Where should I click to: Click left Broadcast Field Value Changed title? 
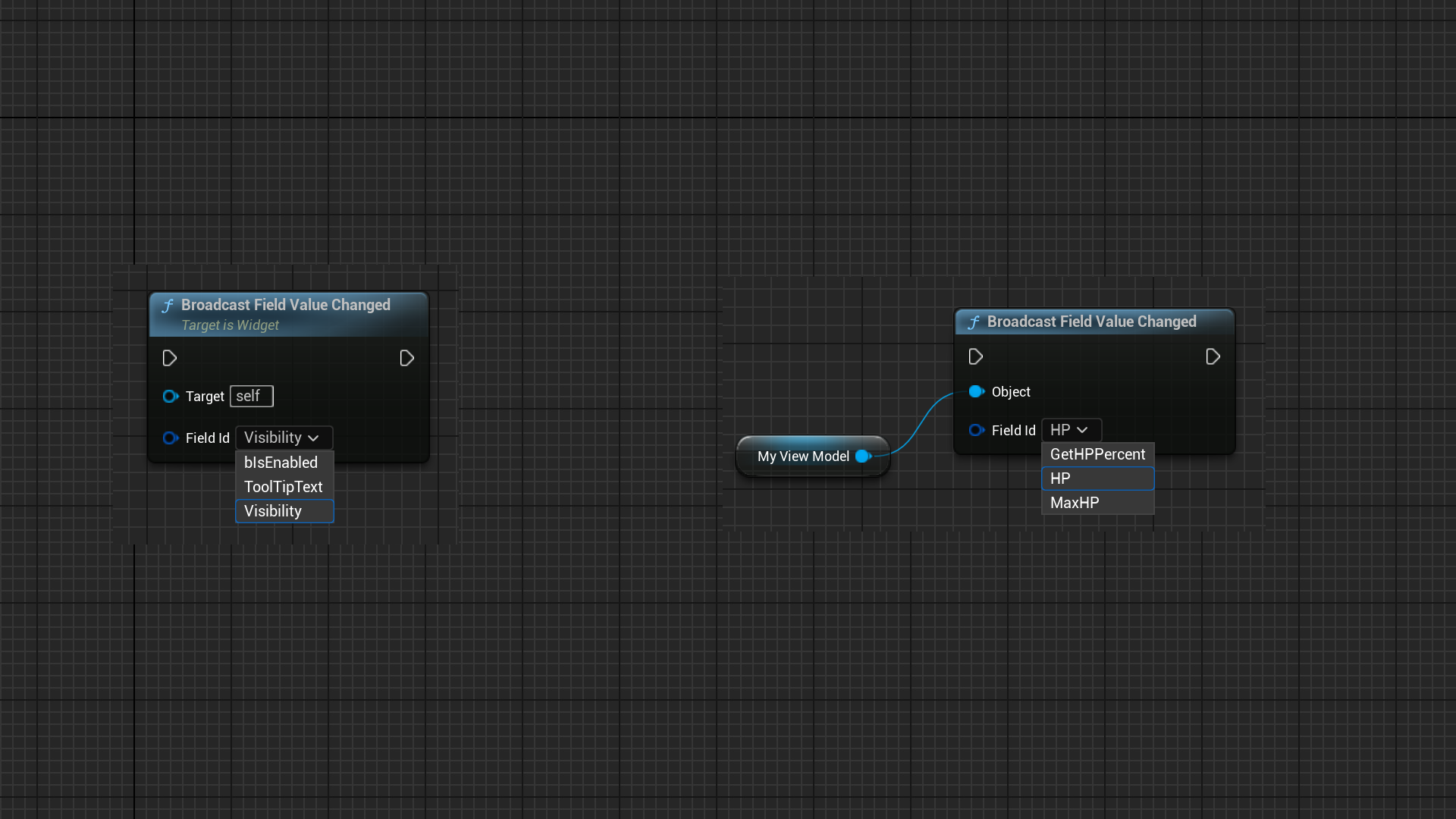pos(286,305)
